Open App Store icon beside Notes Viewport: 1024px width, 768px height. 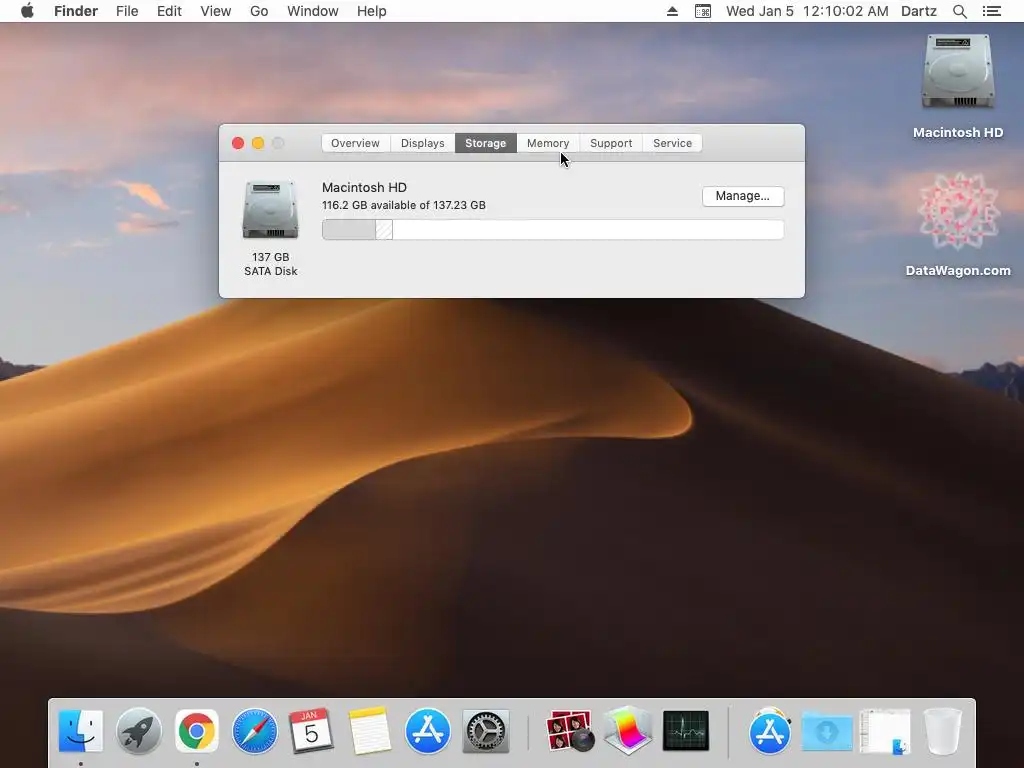coord(428,731)
